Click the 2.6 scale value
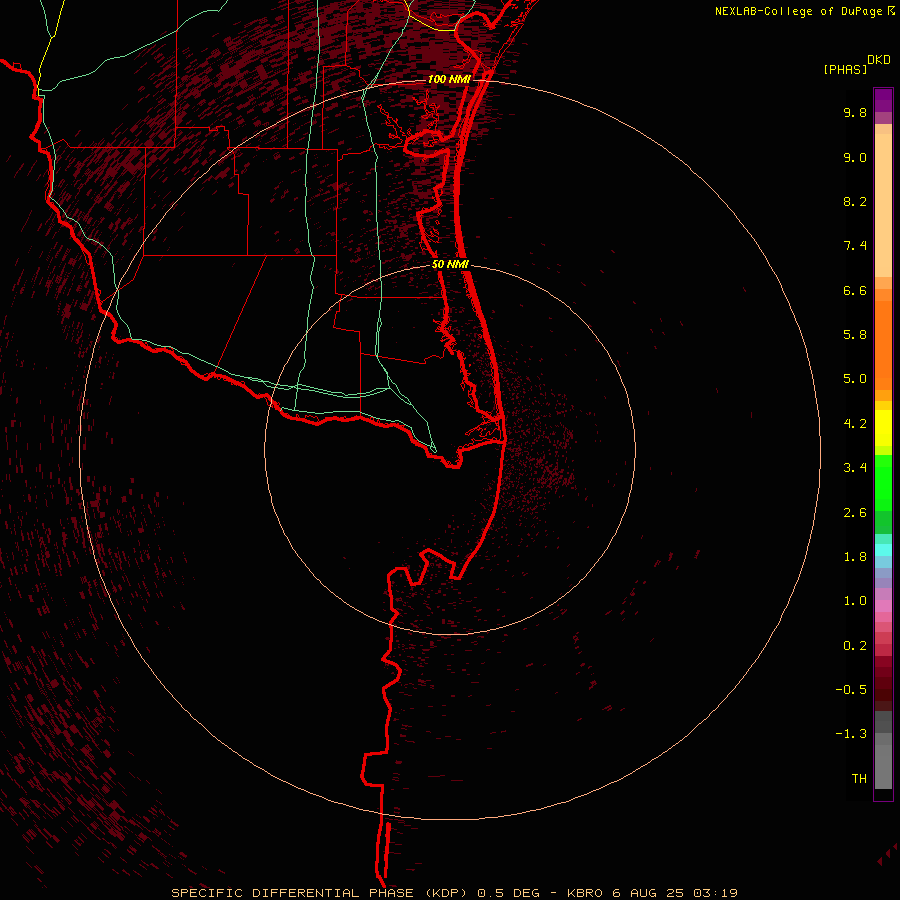 [x=855, y=513]
